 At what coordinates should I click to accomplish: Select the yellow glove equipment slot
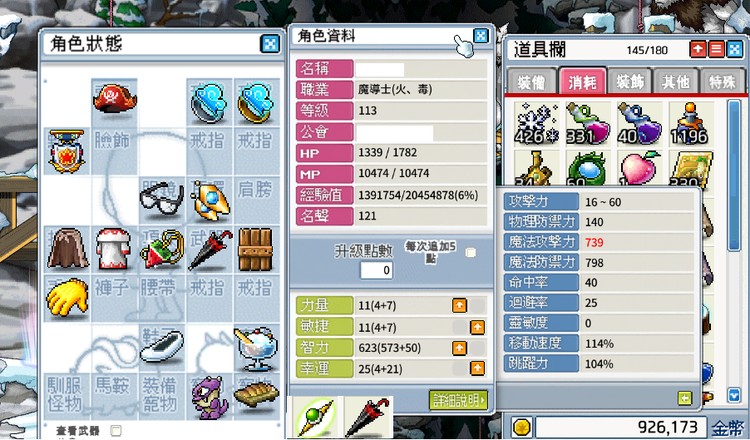(x=67, y=299)
